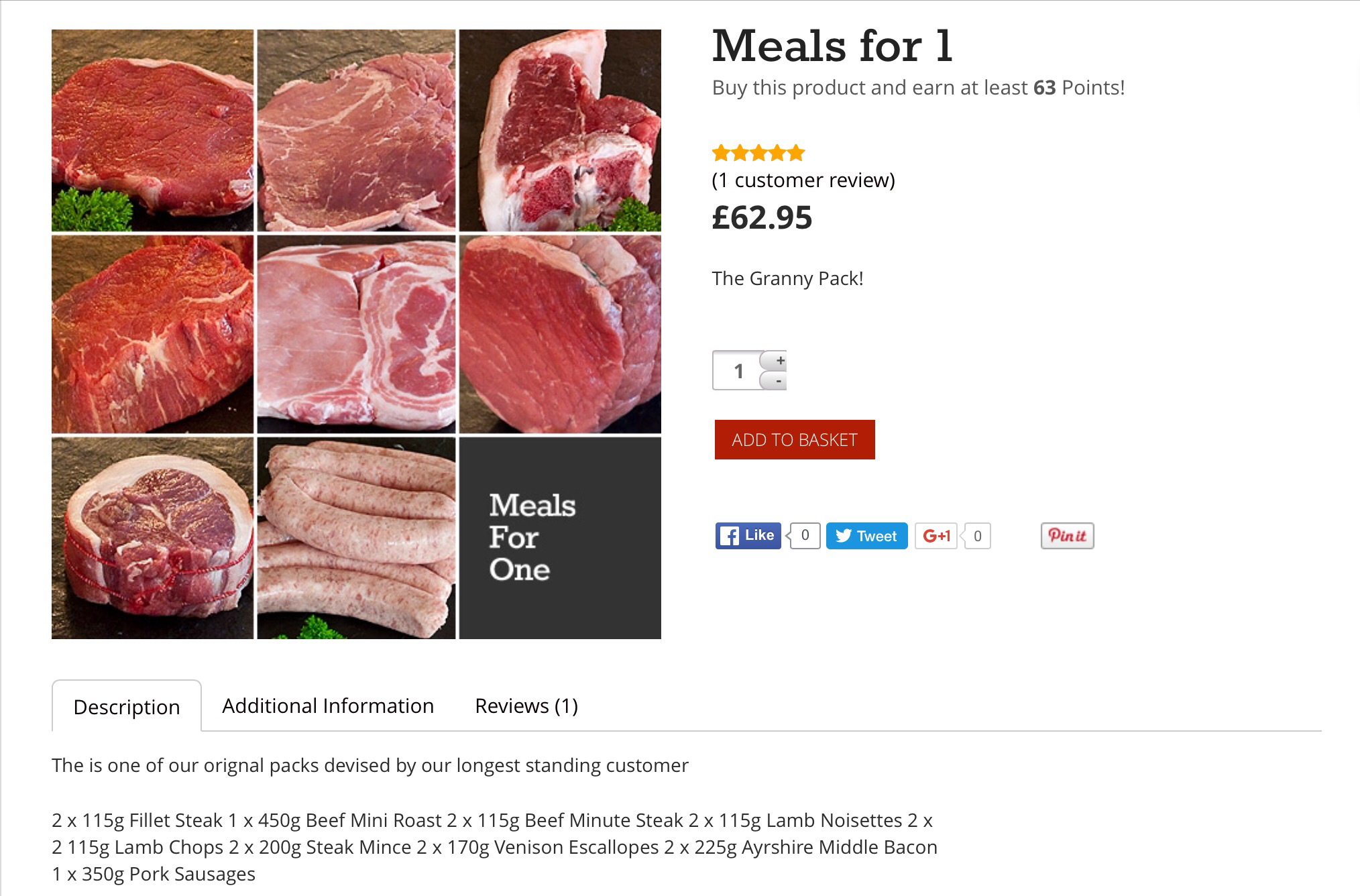Click the Meals For One dark tile

click(x=560, y=538)
